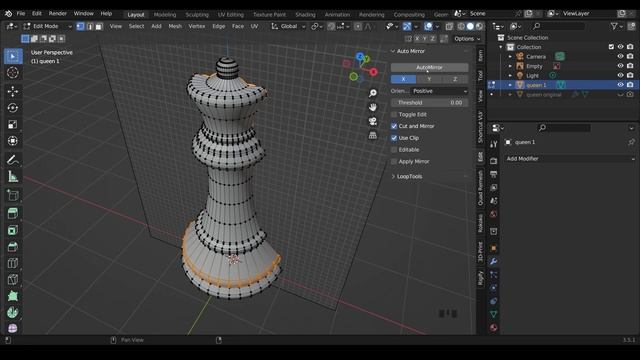Click the pan view hand icon

pyautogui.click(x=373, y=107)
